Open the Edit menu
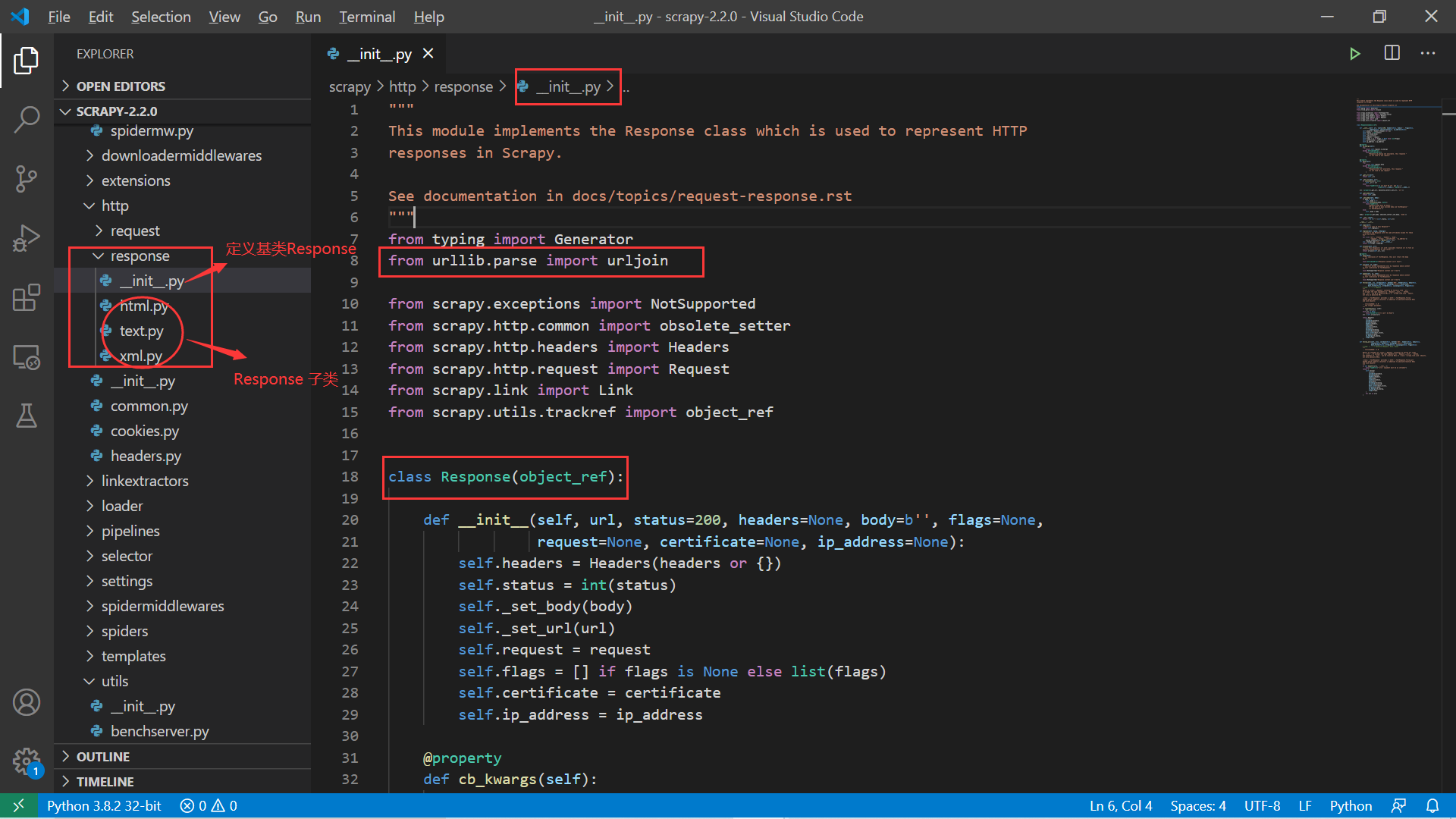The width and height of the screenshot is (1456, 819). point(101,17)
